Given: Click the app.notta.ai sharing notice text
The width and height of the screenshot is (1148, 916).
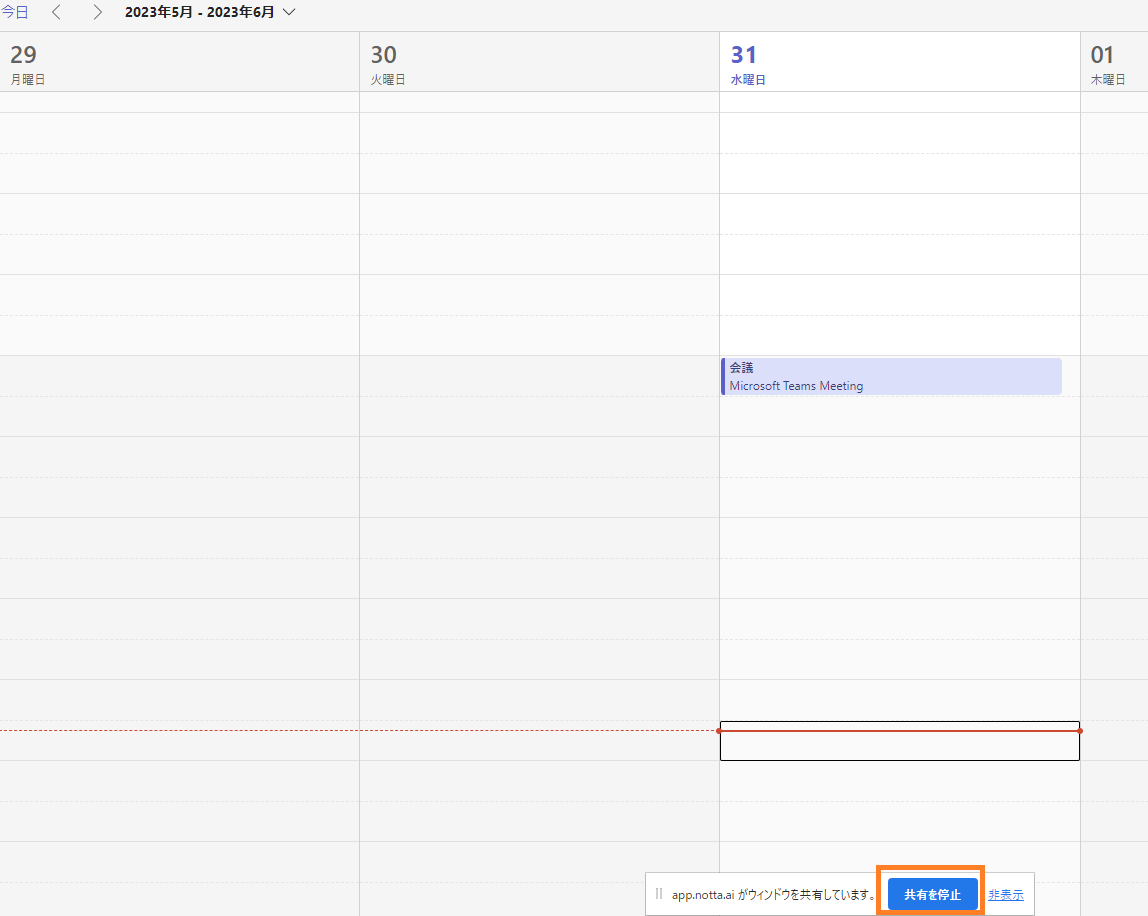Looking at the screenshot, I should (x=774, y=895).
